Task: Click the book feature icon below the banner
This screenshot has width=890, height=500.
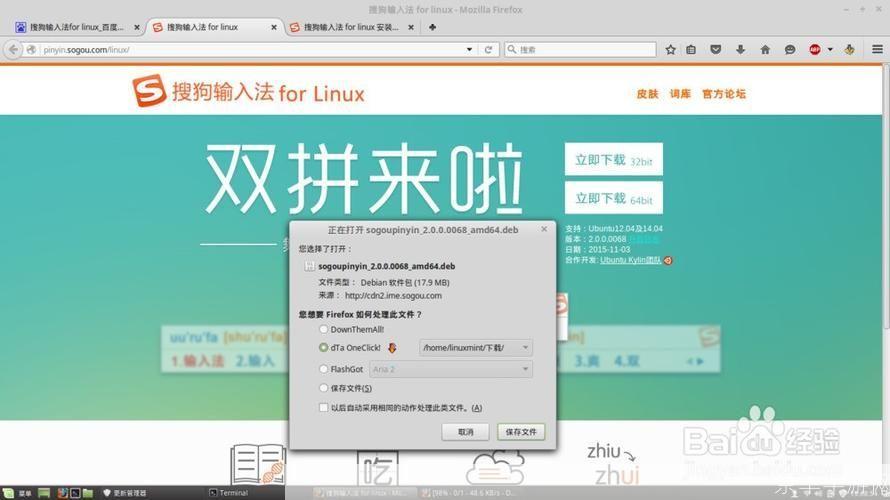Action: tap(258, 464)
